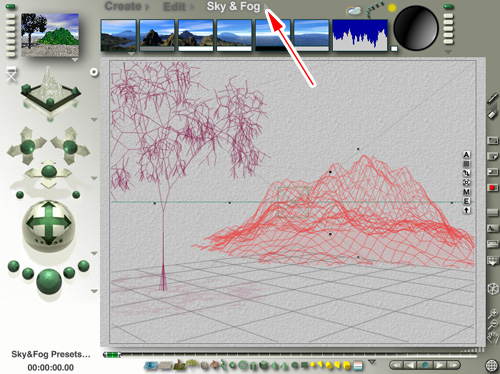Click the globe icon at bottom right corner
Viewport: 500px width, 374px height.
click(x=492, y=365)
